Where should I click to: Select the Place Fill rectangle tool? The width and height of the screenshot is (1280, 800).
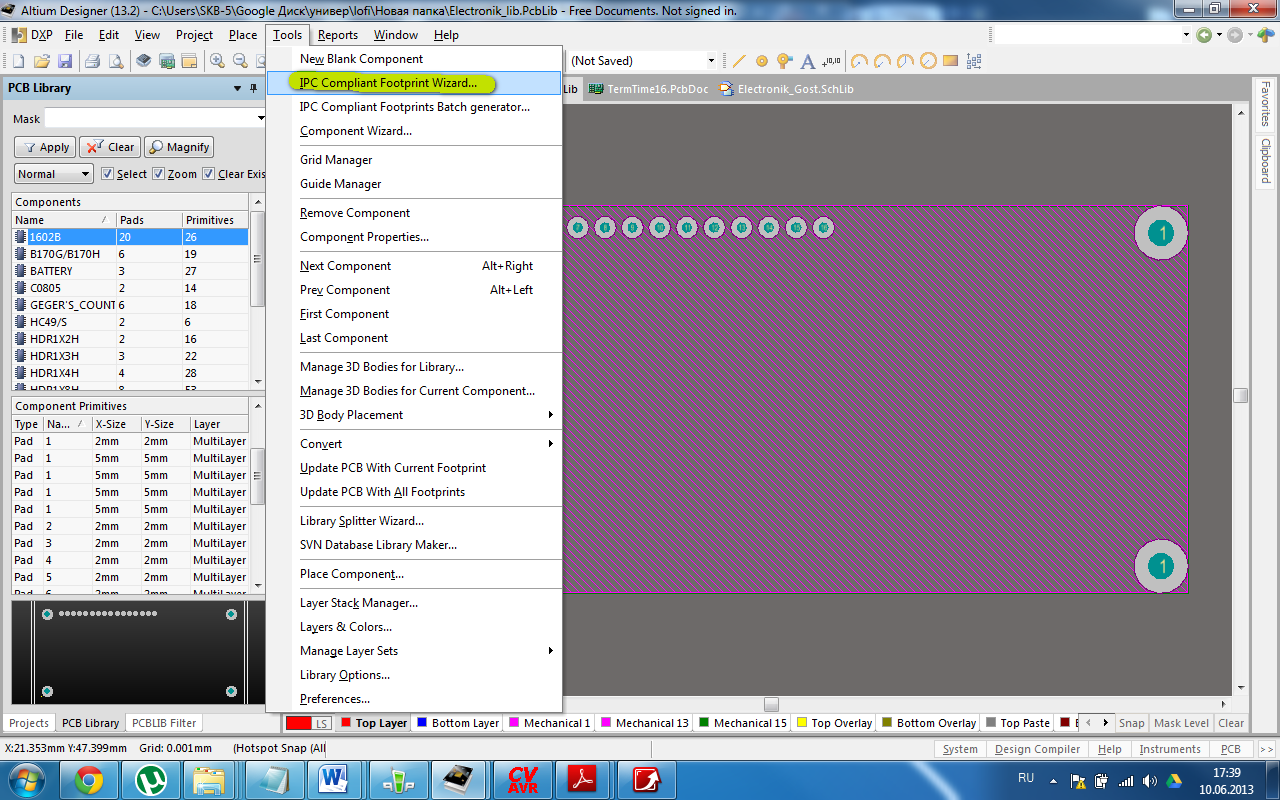[950, 61]
